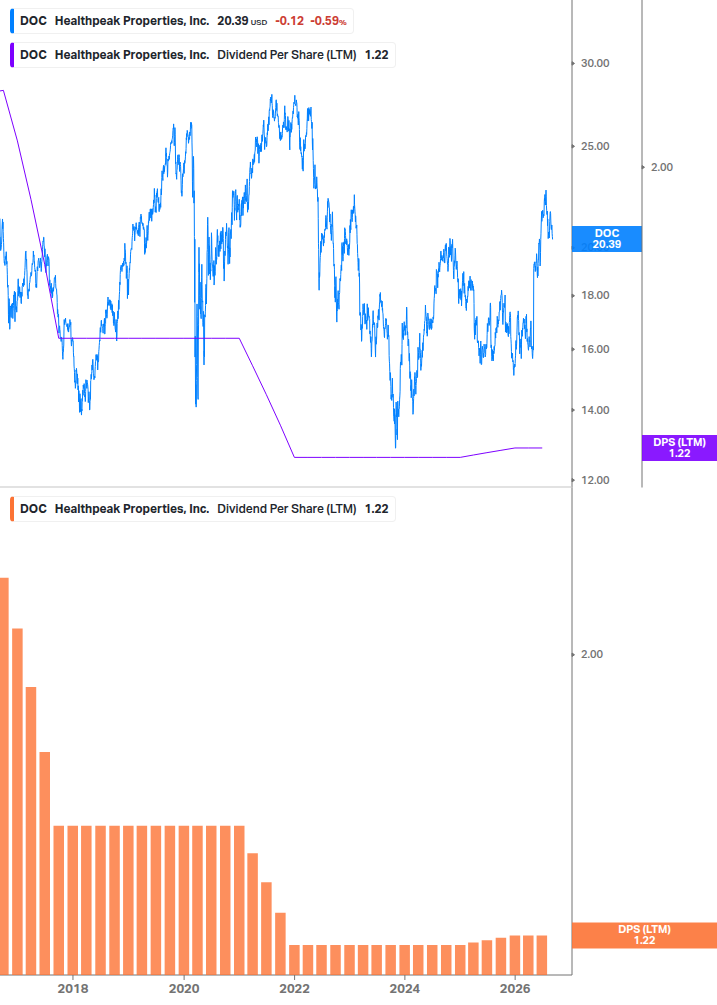Click the blue legend color bar
717x1005 pixels.
[x=12, y=21]
